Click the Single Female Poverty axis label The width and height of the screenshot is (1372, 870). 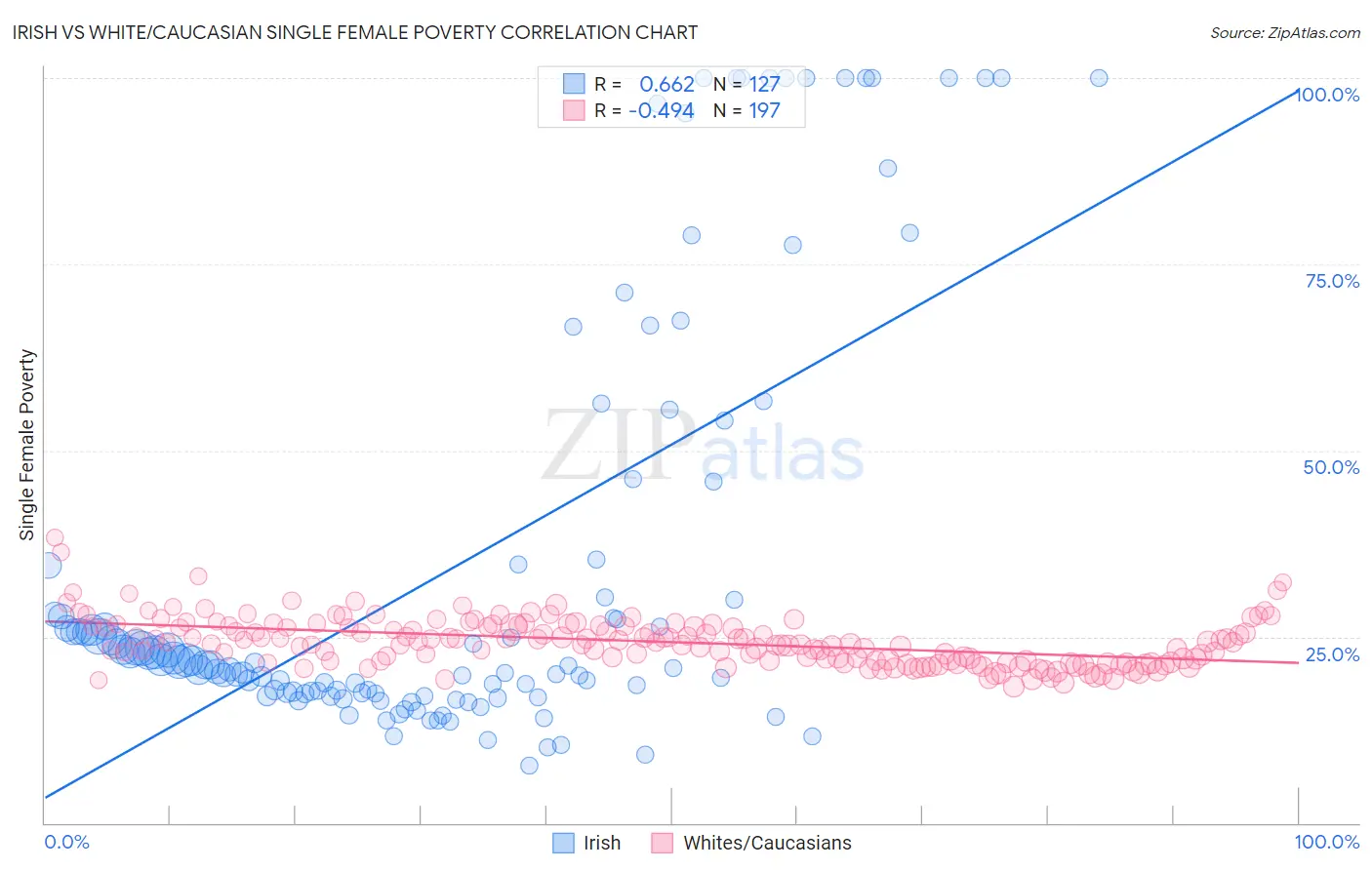point(27,445)
